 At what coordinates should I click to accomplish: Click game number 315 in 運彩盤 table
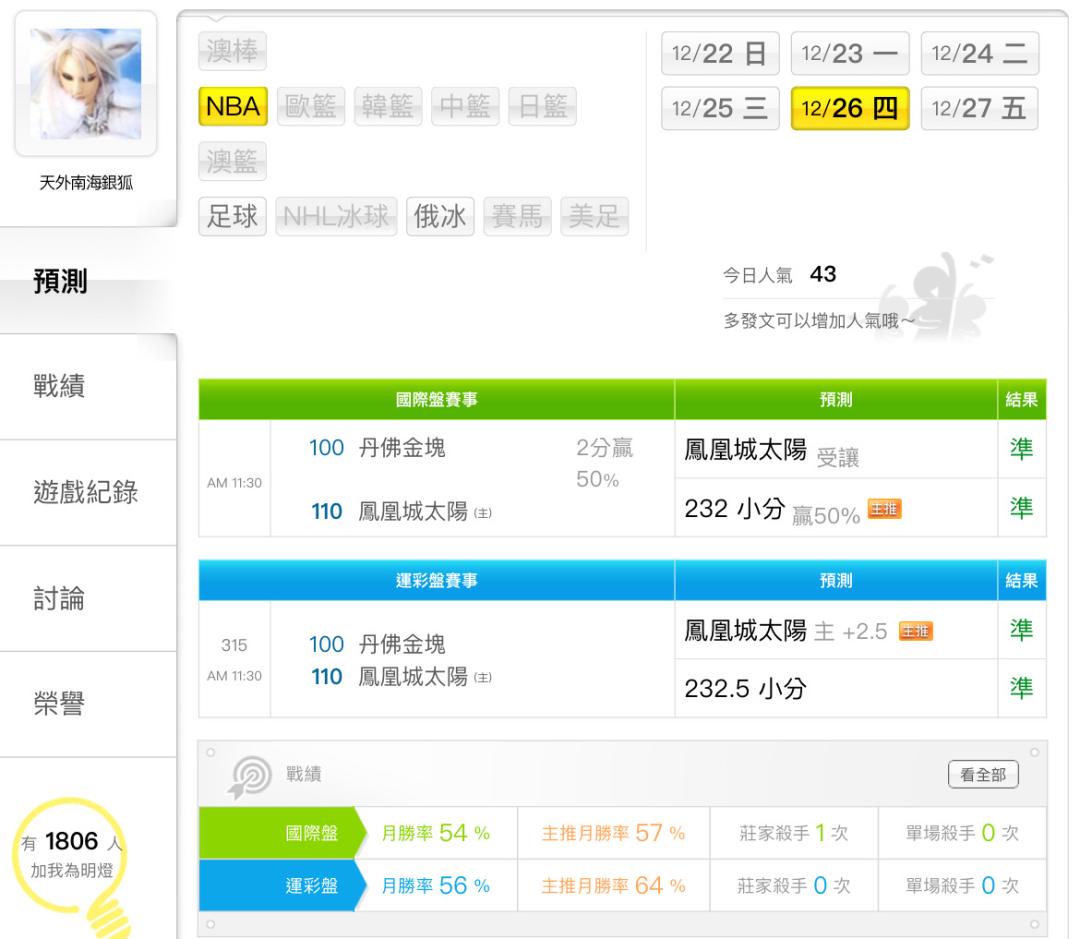click(x=234, y=646)
